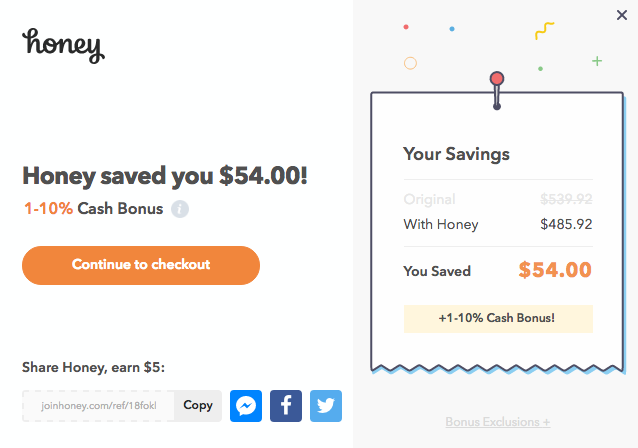638x448 pixels.
Task: Continue to checkout
Action: (141, 265)
